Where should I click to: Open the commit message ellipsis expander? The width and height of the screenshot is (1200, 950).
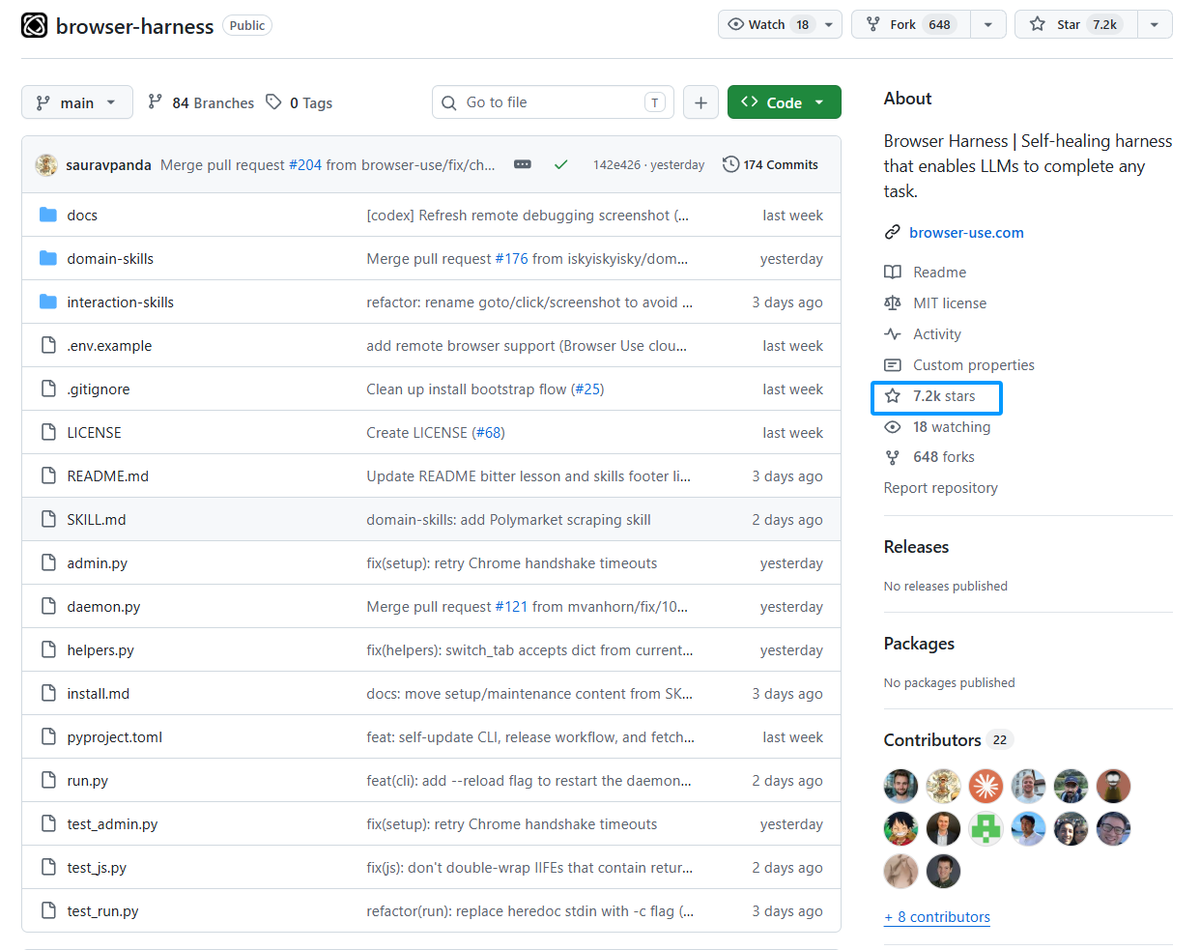[522, 165]
